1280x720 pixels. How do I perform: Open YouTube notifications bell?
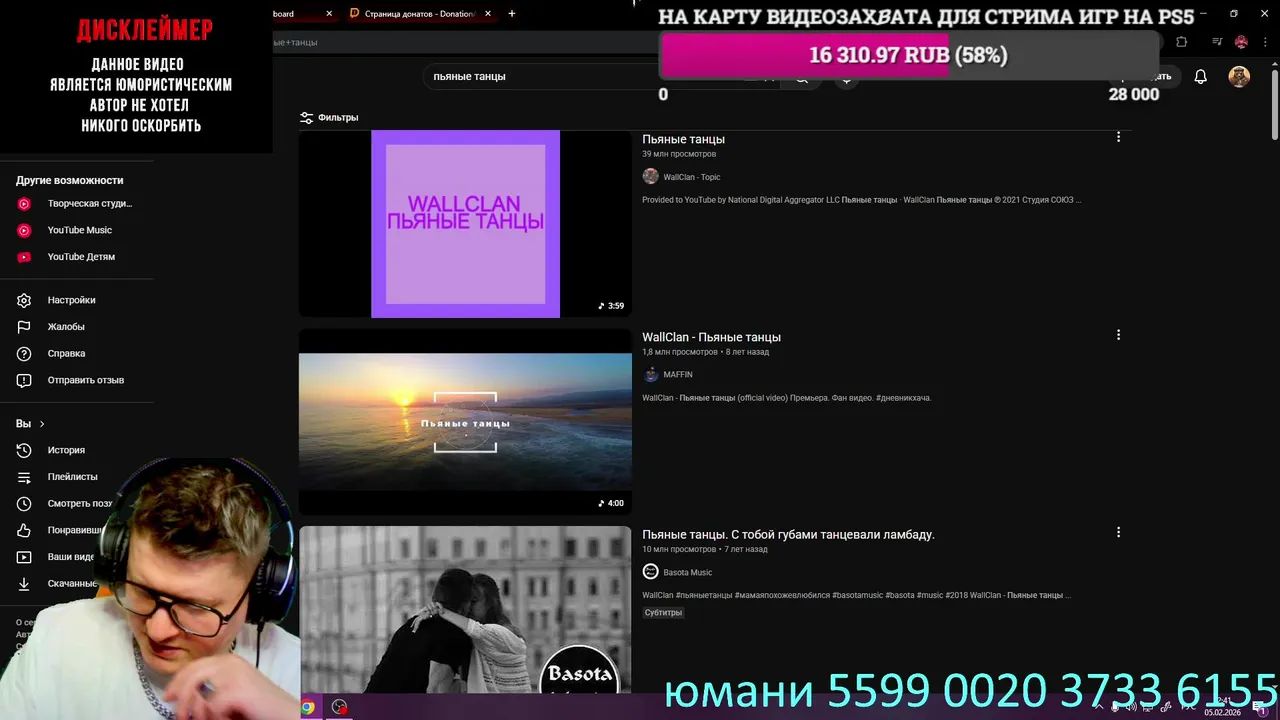click(x=1200, y=77)
